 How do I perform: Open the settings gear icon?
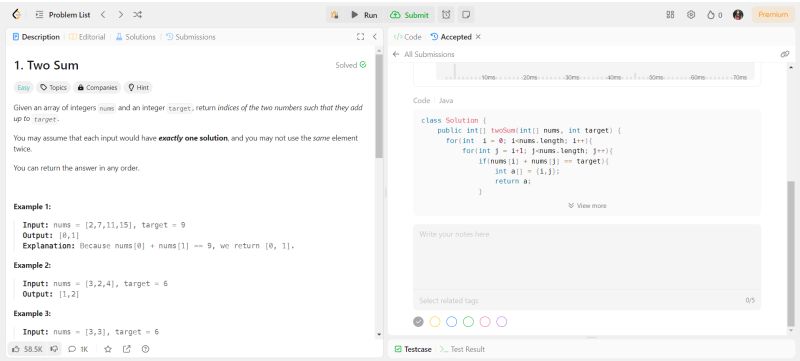pyautogui.click(x=691, y=15)
